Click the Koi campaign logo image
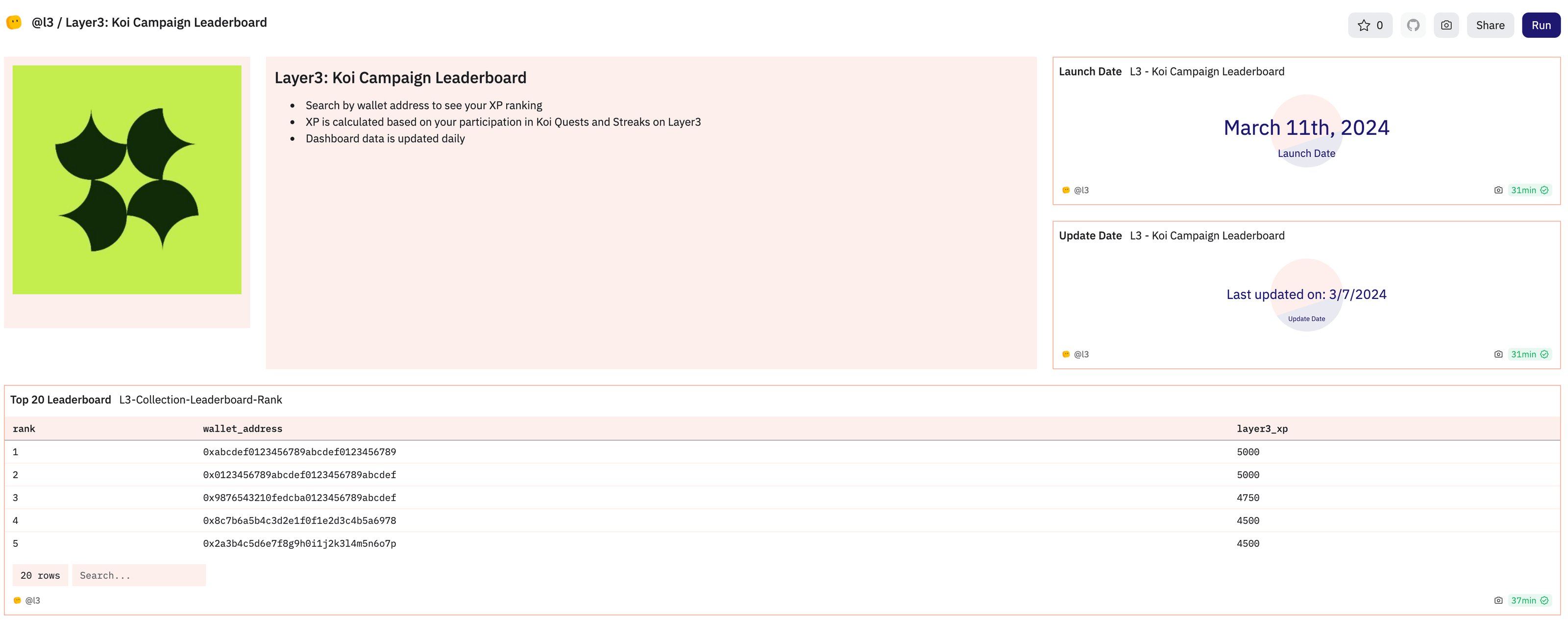The image size is (1568, 635). (x=126, y=180)
